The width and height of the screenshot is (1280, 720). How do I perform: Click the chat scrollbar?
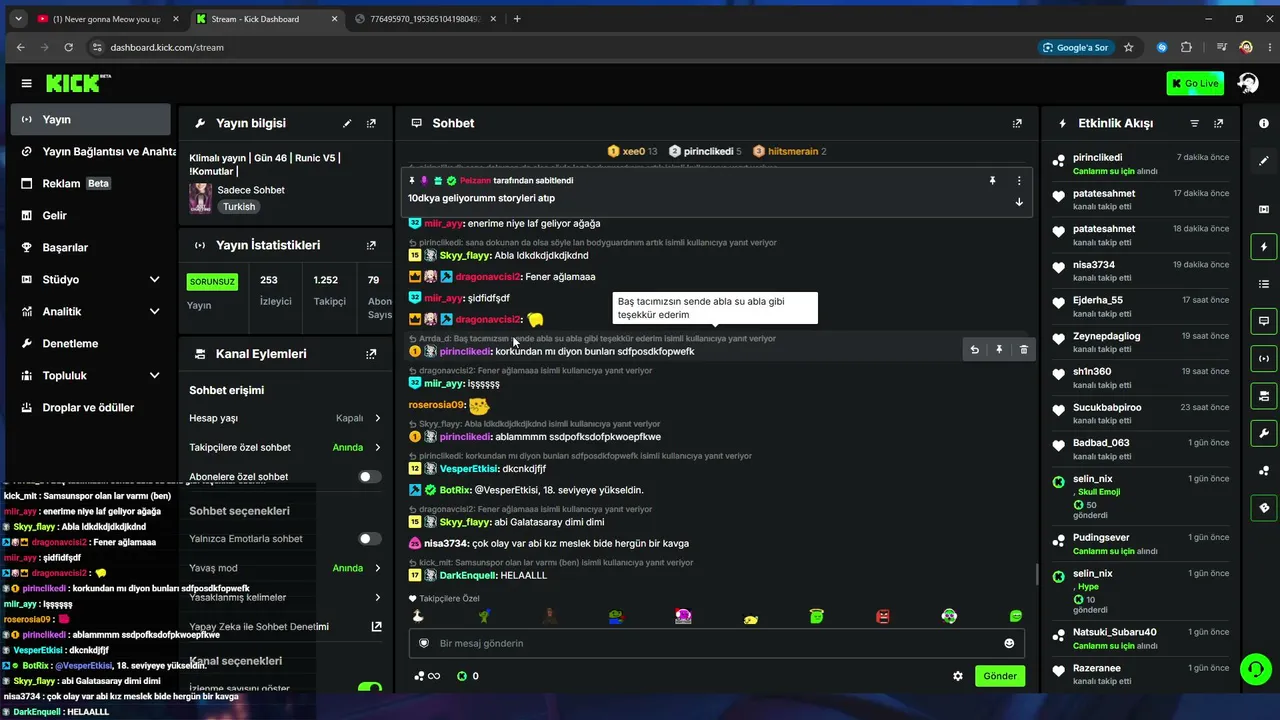coord(1036,575)
